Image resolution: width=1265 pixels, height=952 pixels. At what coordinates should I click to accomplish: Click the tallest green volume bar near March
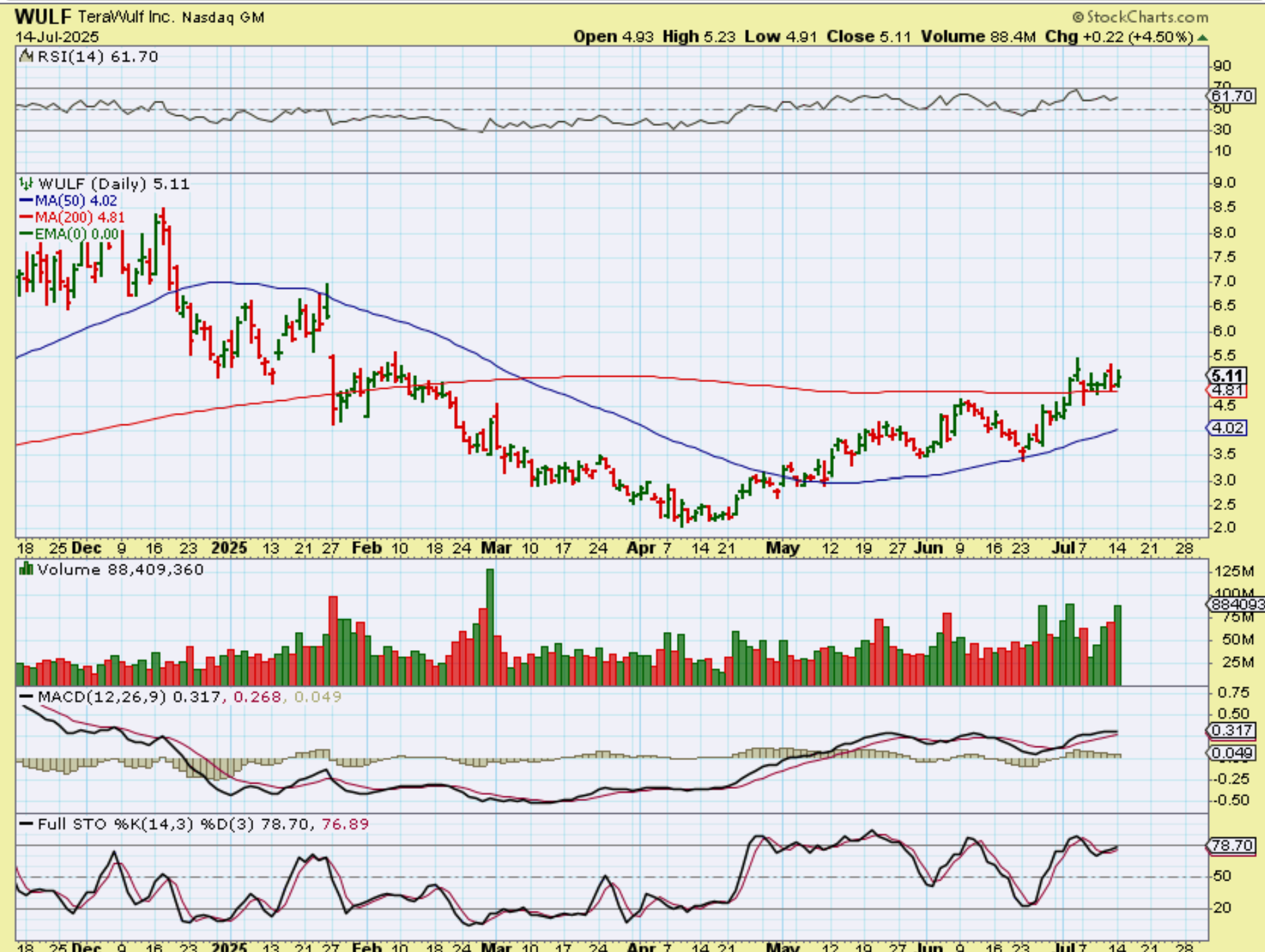pos(490,627)
